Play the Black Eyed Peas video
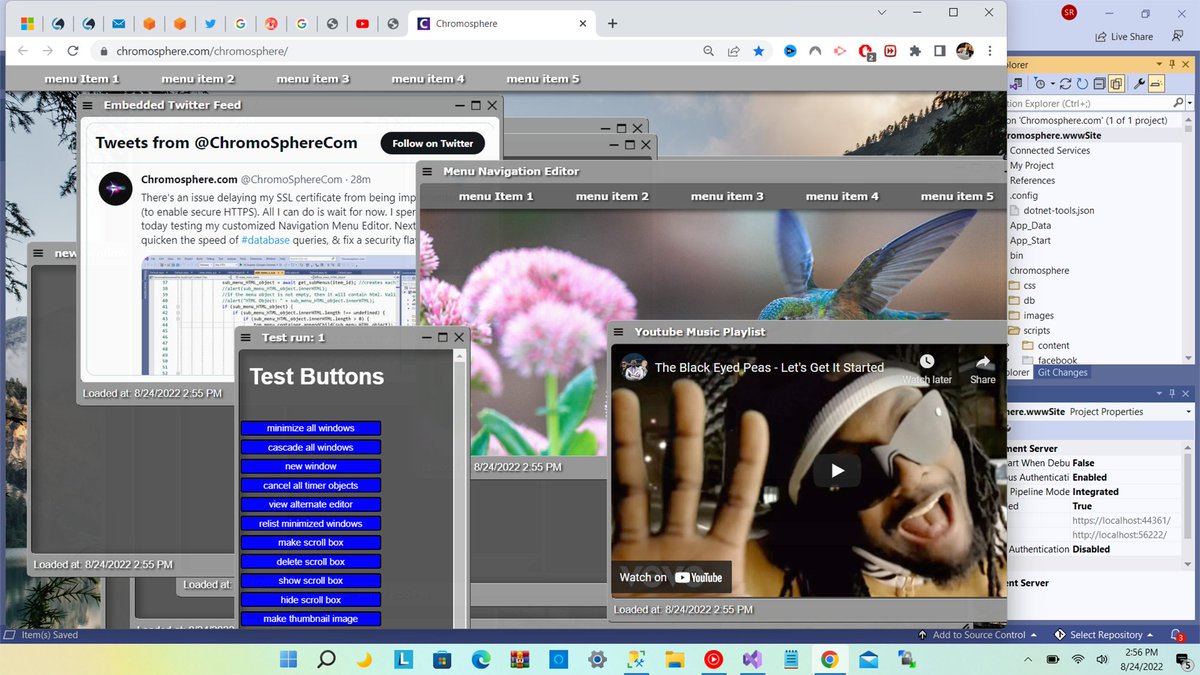The height and width of the screenshot is (675, 1200). (x=838, y=471)
